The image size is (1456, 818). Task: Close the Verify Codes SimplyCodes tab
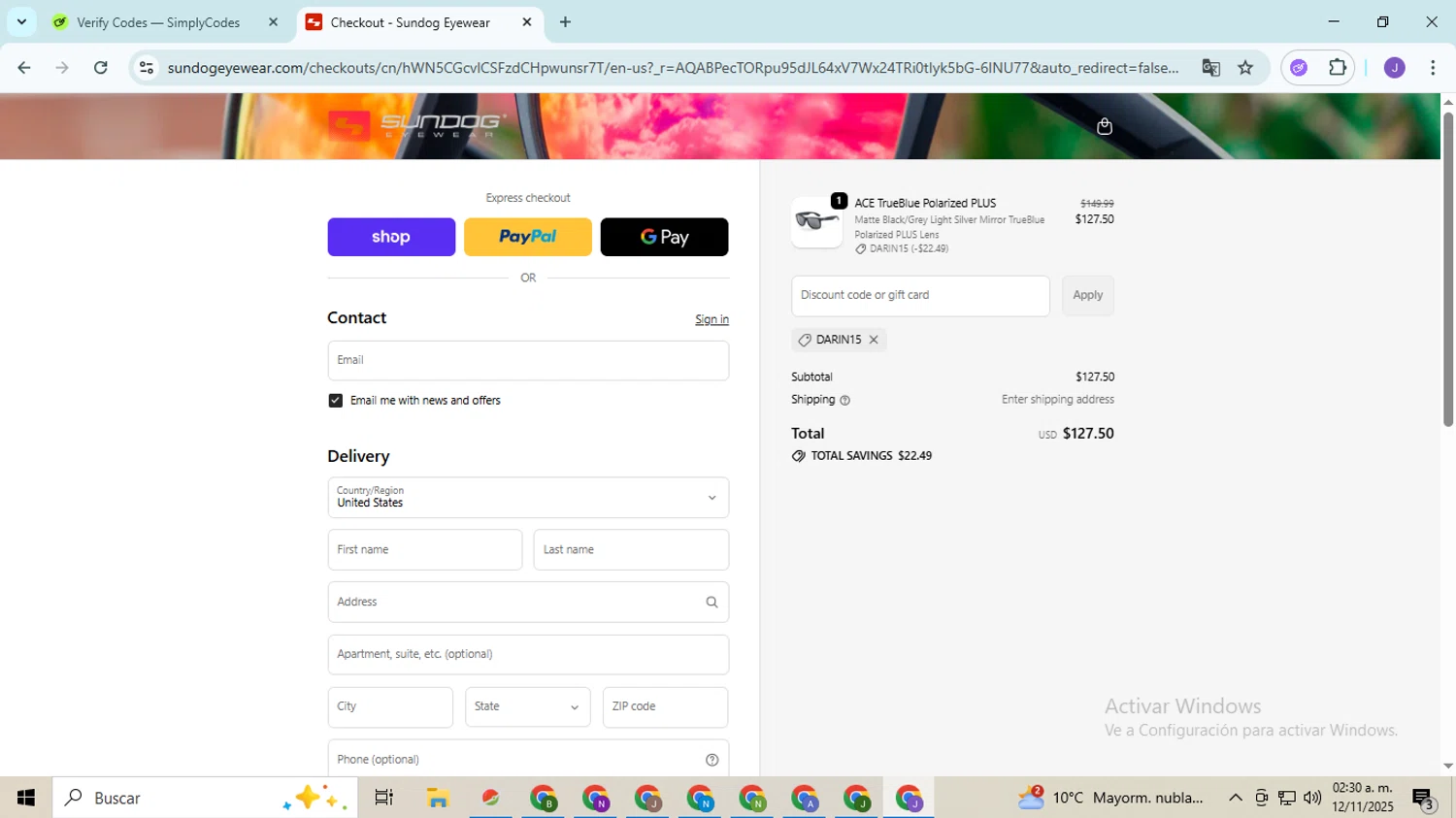click(273, 22)
